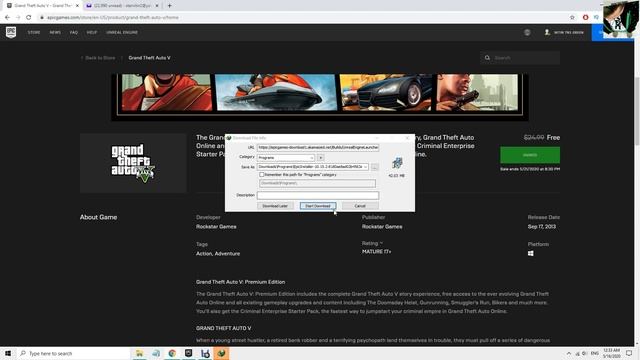This screenshot has height=360, width=640.
Task: Open a new browser tab
Action: point(169,6)
